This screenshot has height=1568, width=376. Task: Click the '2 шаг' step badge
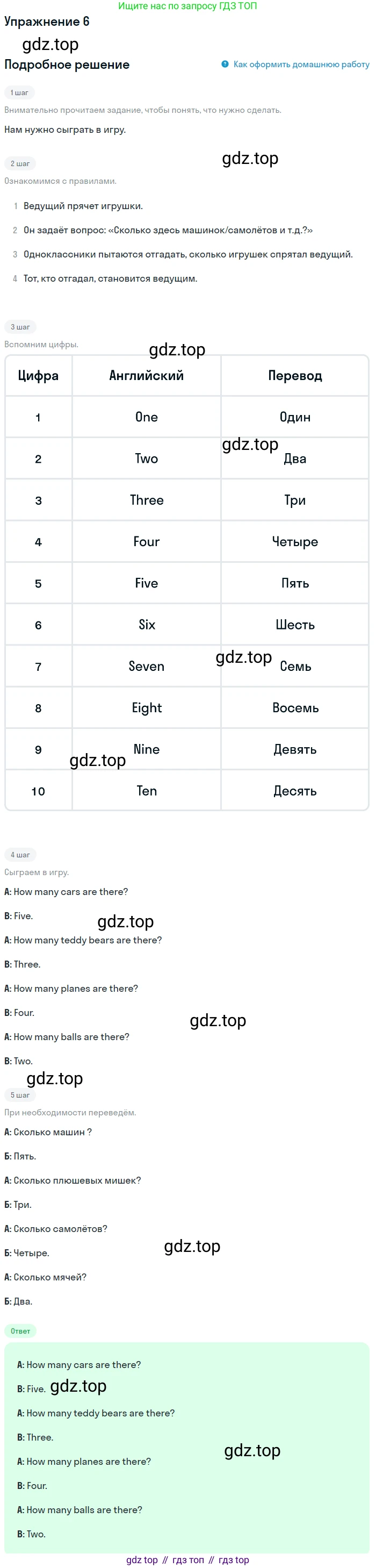coord(20,163)
